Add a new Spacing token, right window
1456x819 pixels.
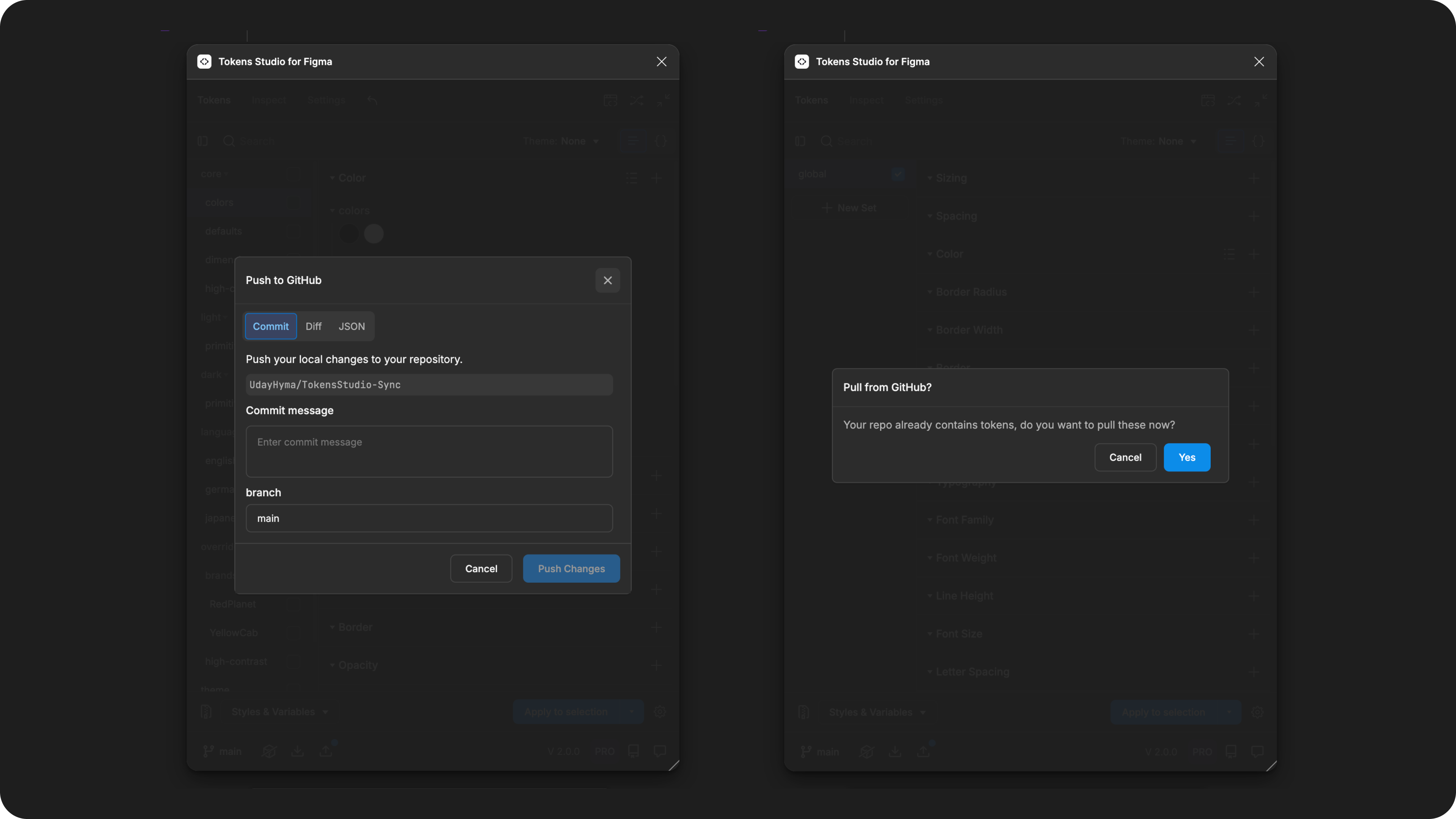[1254, 216]
